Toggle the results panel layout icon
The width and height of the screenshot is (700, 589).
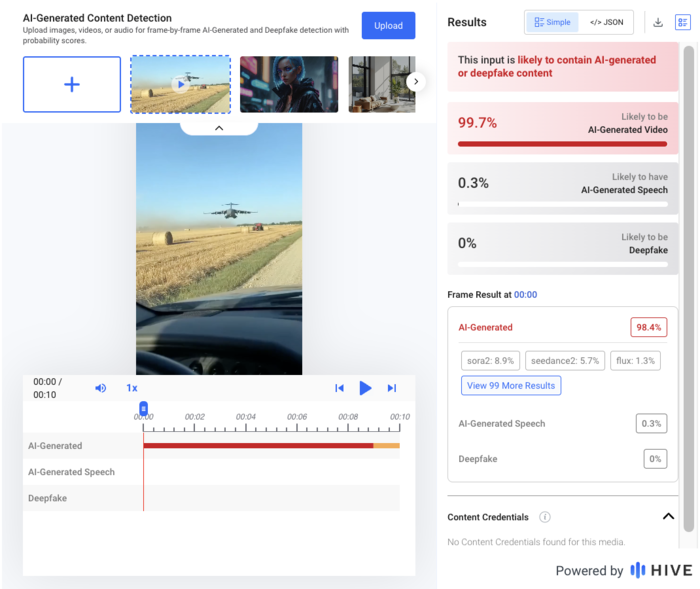pyautogui.click(x=683, y=22)
